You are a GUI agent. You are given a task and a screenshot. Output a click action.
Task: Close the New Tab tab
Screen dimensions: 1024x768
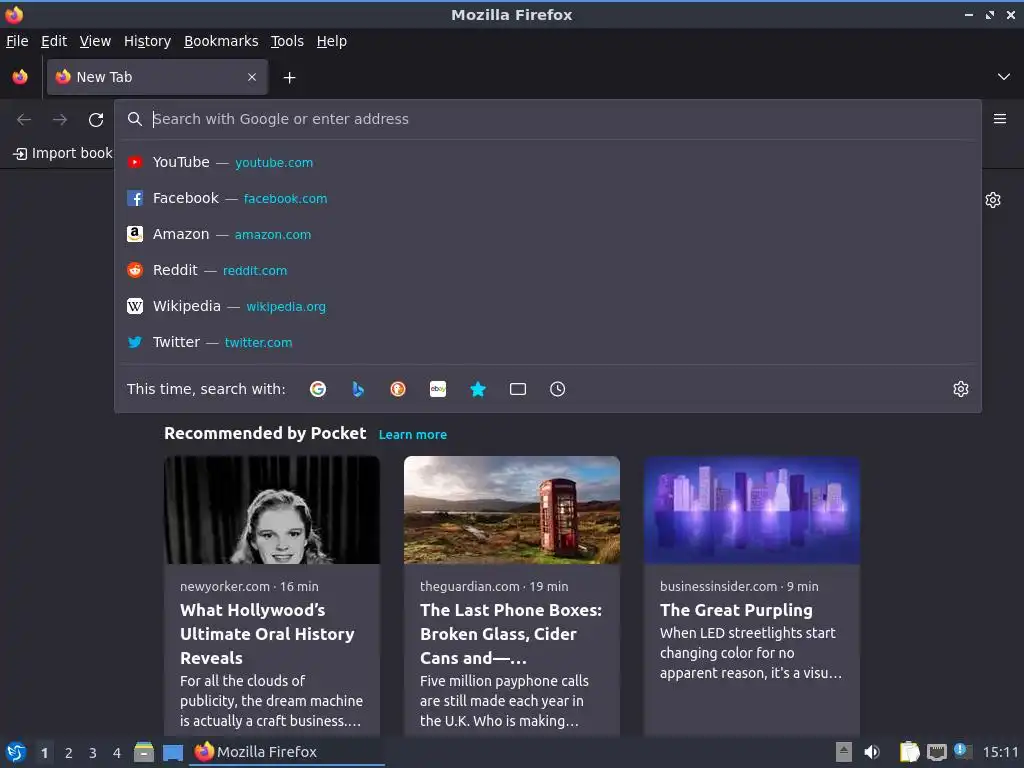coord(252,77)
